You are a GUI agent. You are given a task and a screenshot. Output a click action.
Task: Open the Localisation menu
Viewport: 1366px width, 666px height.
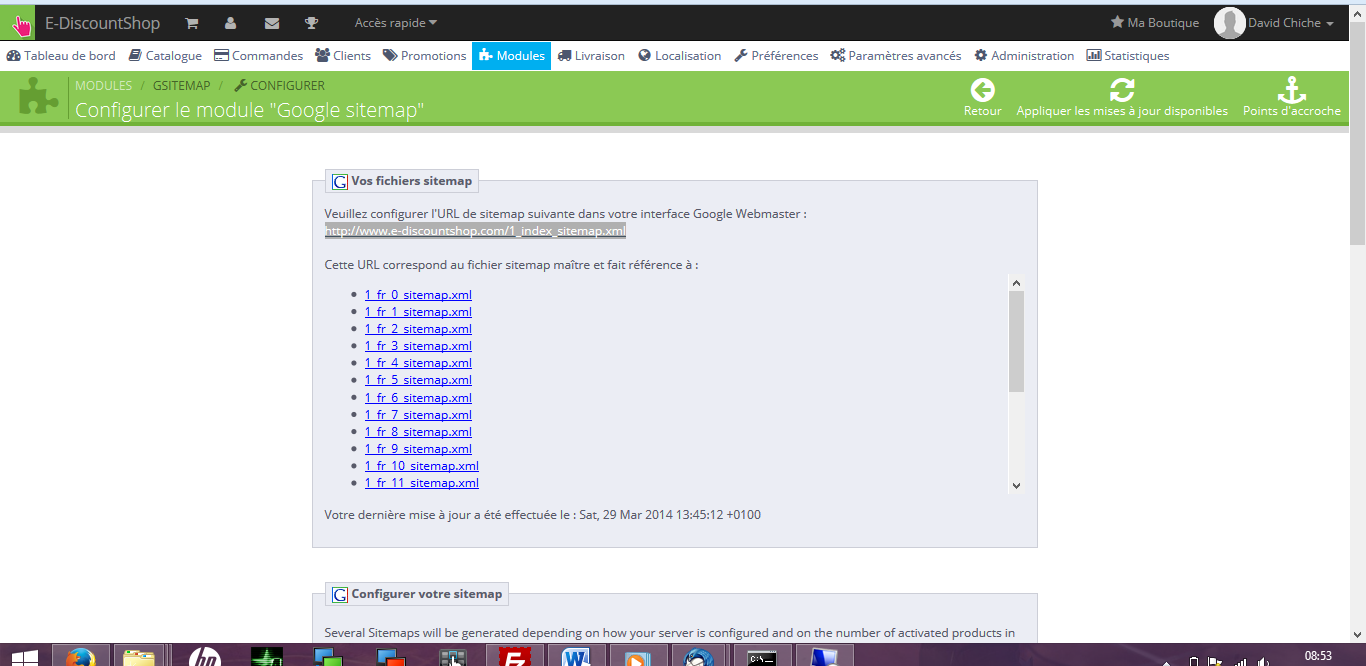(x=679, y=56)
